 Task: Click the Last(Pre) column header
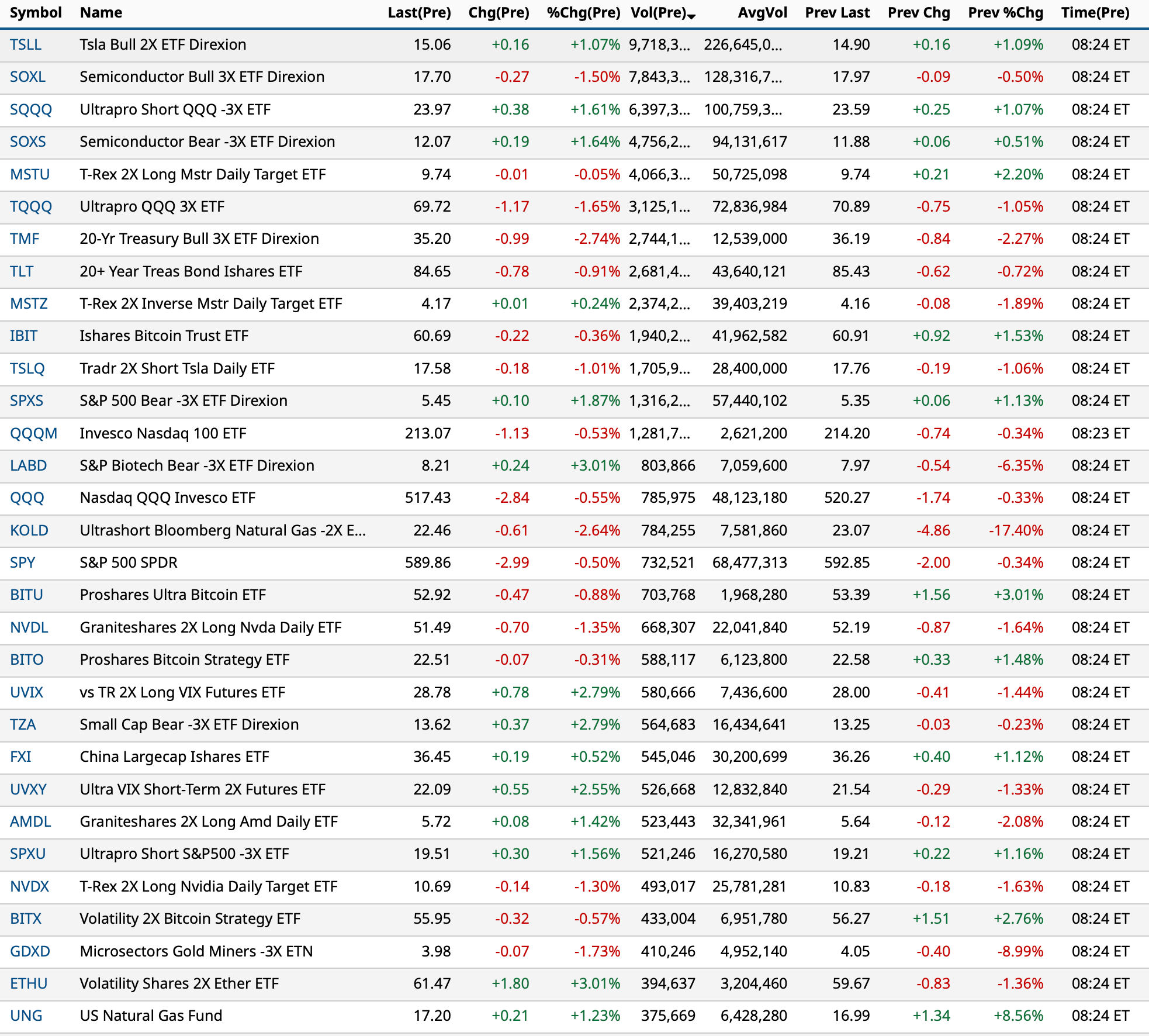pyautogui.click(x=419, y=13)
